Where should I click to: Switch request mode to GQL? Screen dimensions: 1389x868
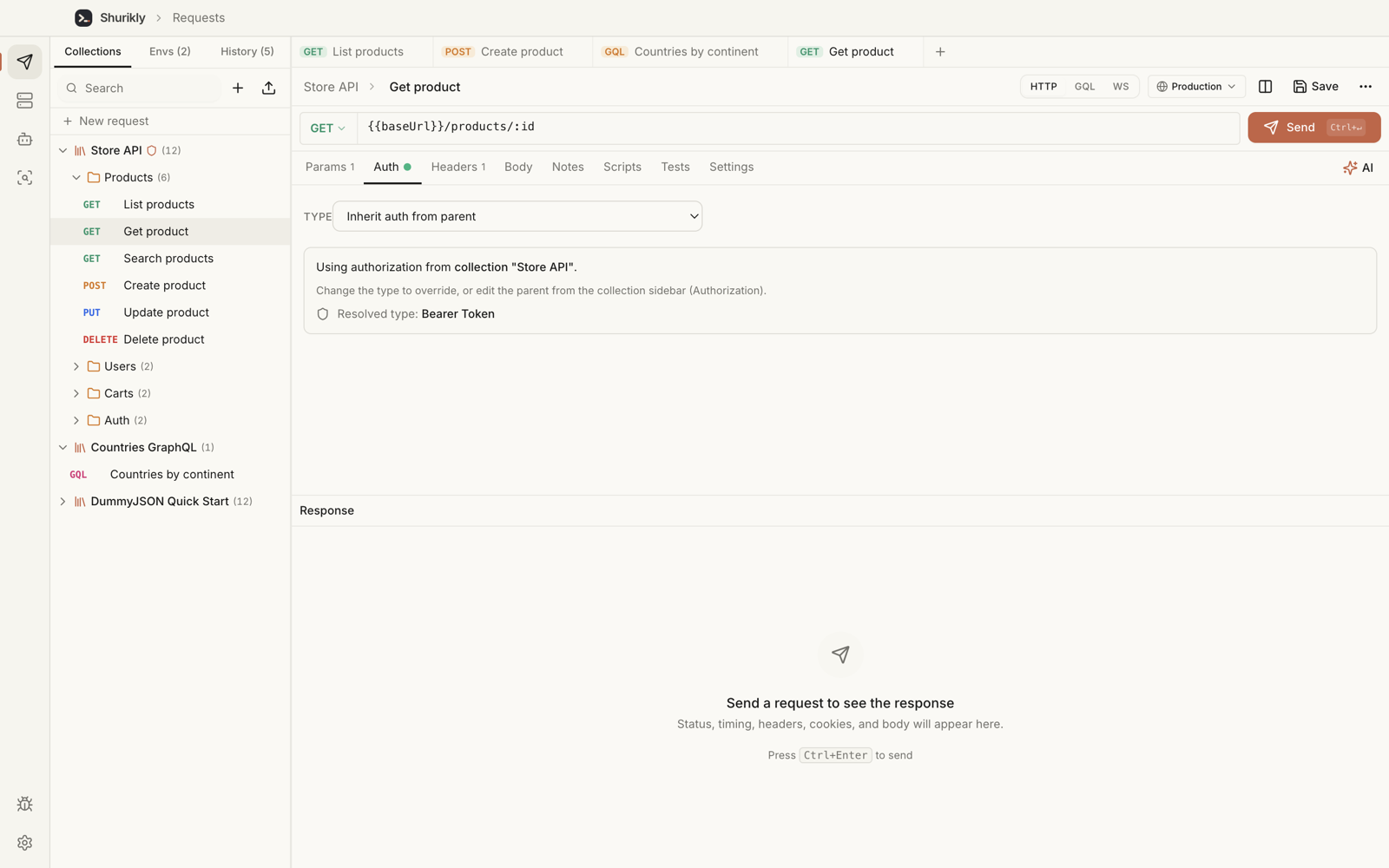coord(1084,87)
